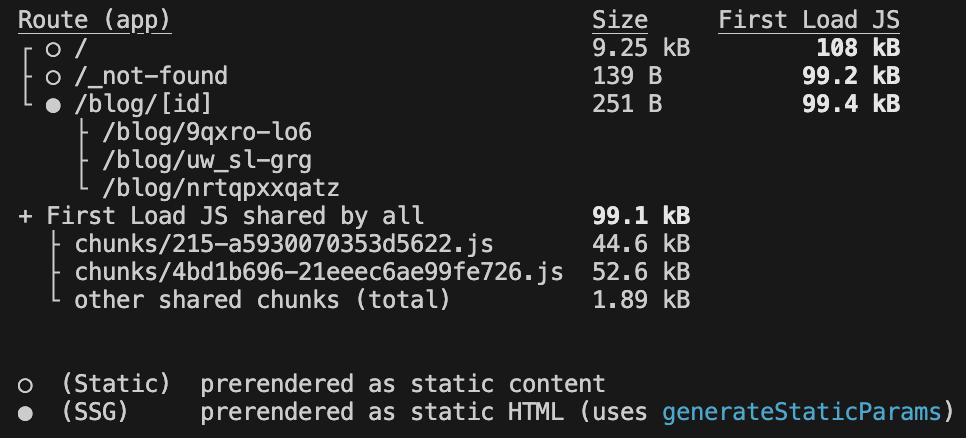The height and width of the screenshot is (438, 966).
Task: Click chunks/215-a5930070353d5622.js file name
Action: (284, 244)
